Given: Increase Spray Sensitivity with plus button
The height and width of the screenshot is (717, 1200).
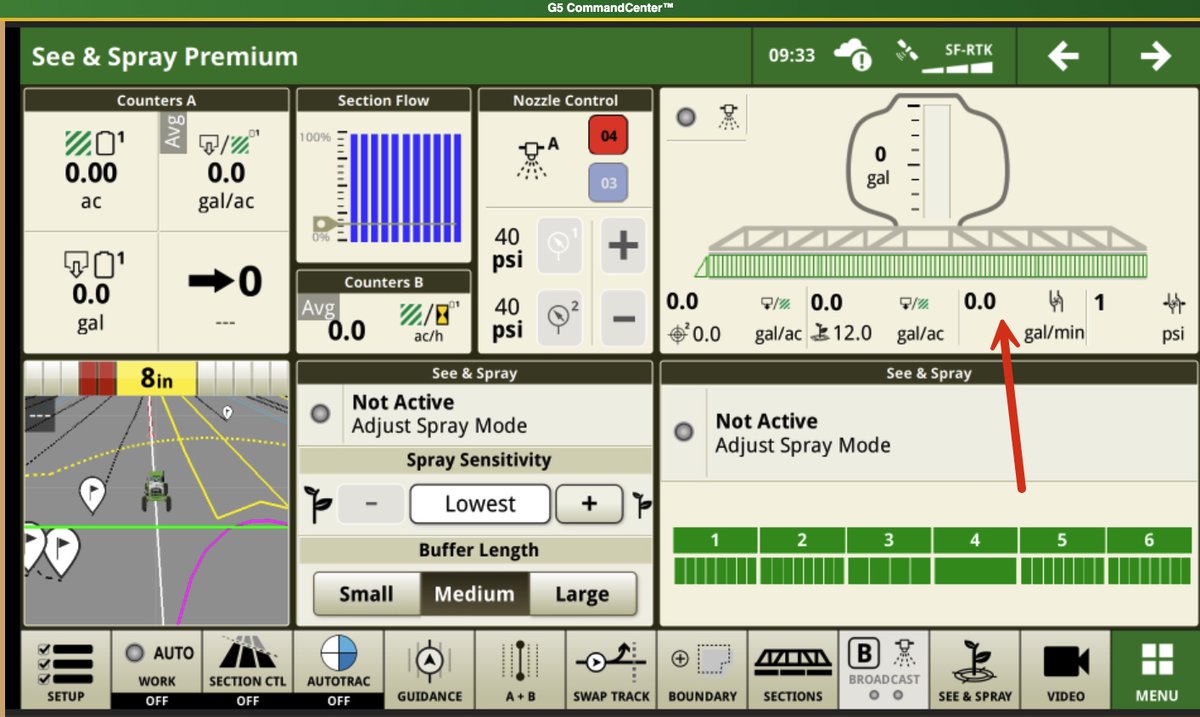Looking at the screenshot, I should pos(588,504).
